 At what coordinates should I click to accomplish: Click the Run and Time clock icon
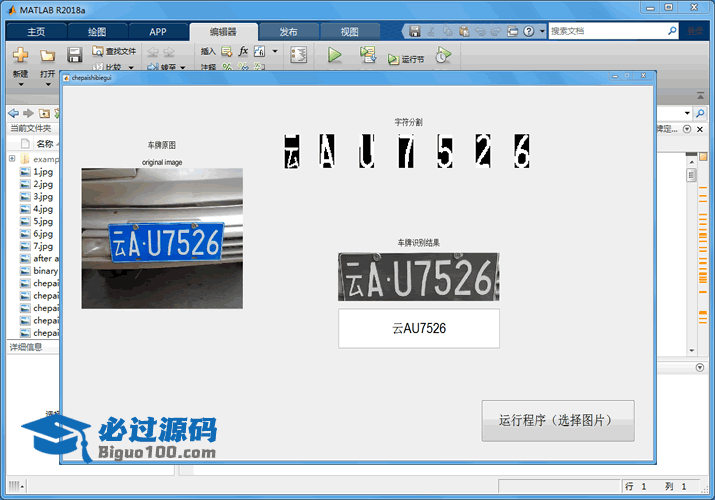[x=443, y=55]
